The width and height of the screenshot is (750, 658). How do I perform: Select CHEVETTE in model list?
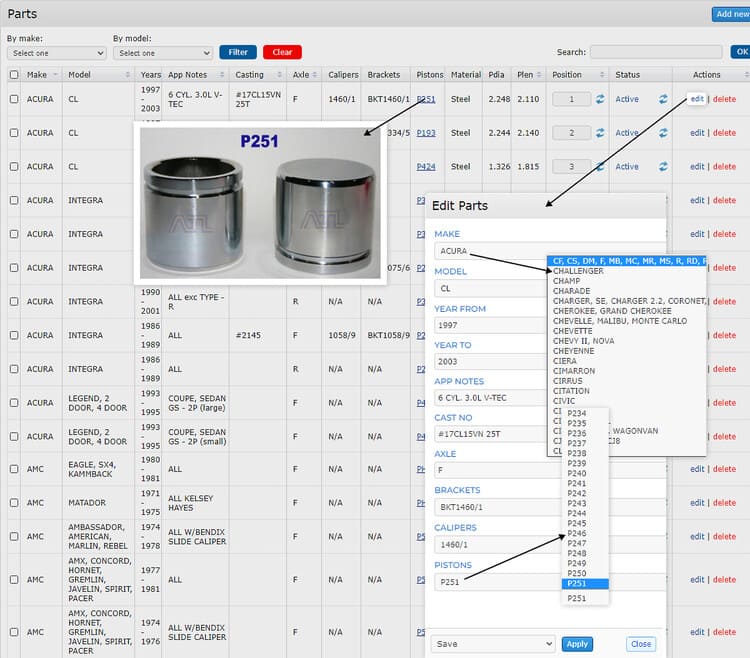pos(572,331)
